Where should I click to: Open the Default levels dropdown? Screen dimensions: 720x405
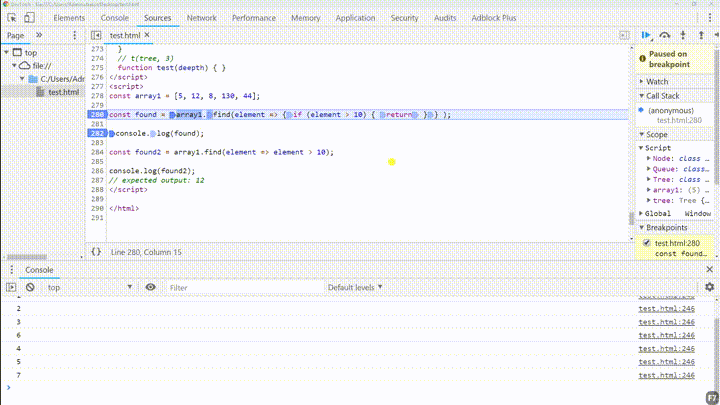tap(355, 287)
